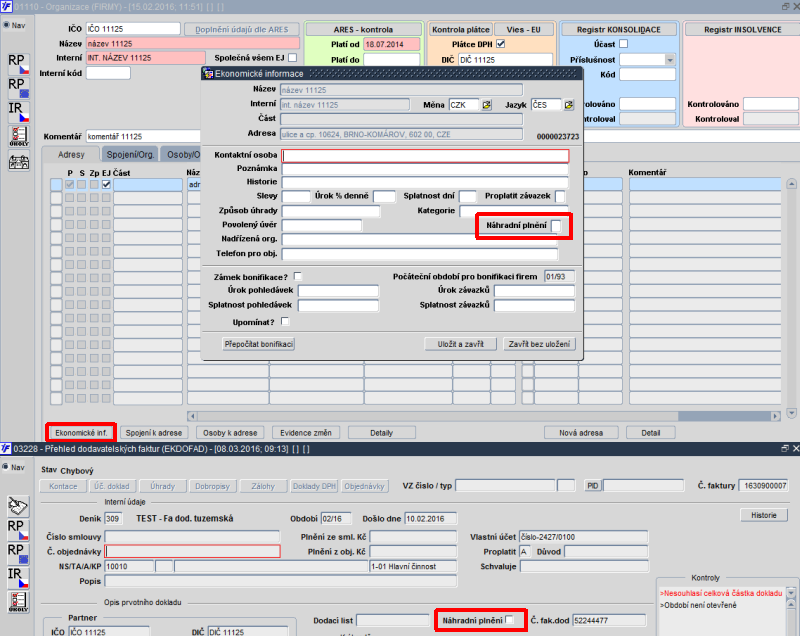Click the Registr KONSOLIDACE button
The height and width of the screenshot is (636, 800).
[x=618, y=30]
